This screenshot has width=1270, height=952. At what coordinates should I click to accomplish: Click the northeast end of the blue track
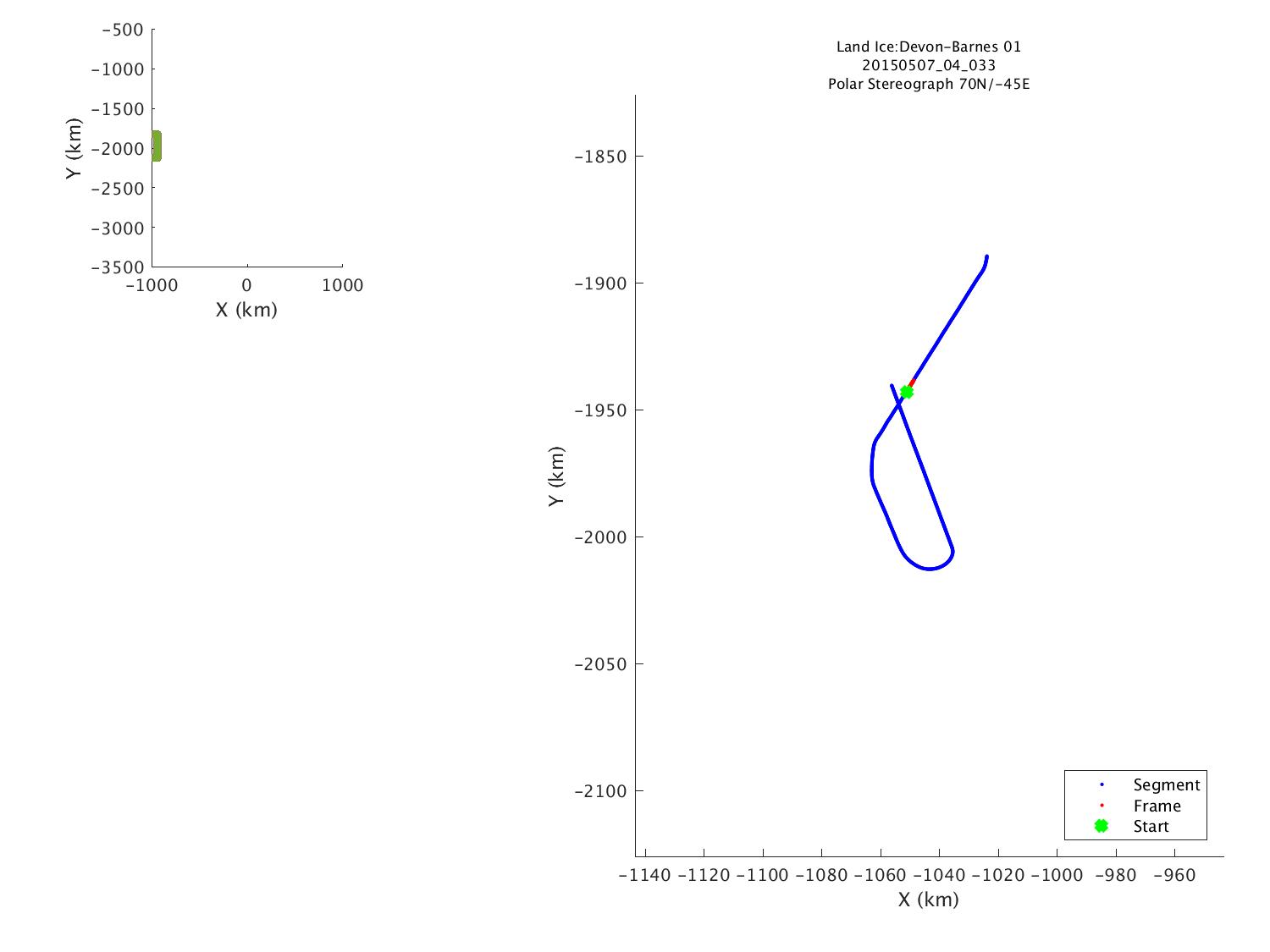(986, 258)
